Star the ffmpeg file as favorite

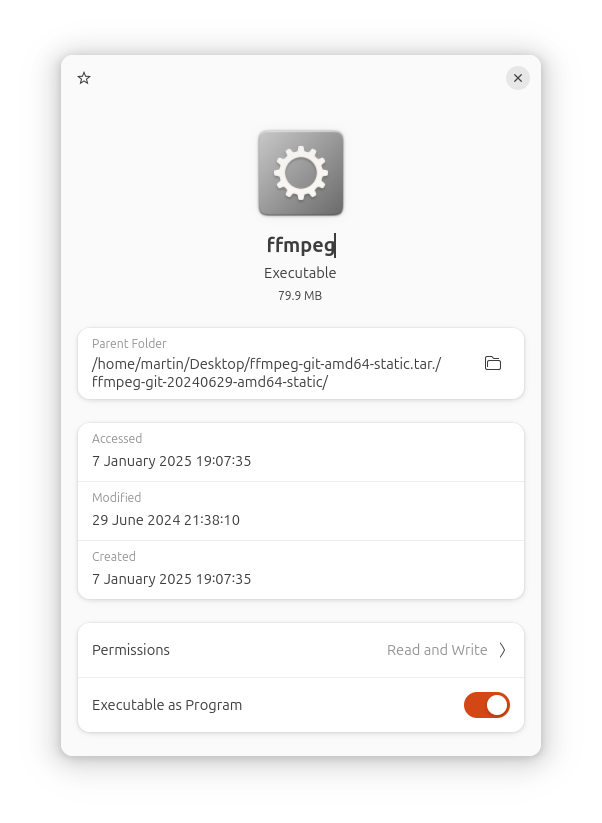[x=84, y=78]
